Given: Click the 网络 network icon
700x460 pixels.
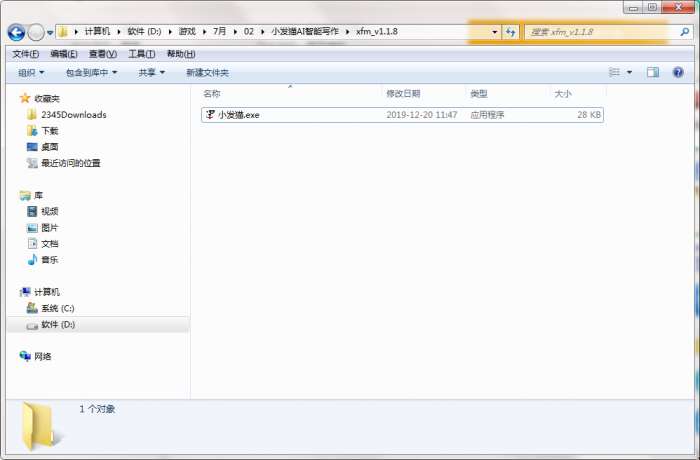Looking at the screenshot, I should pos(25,356).
